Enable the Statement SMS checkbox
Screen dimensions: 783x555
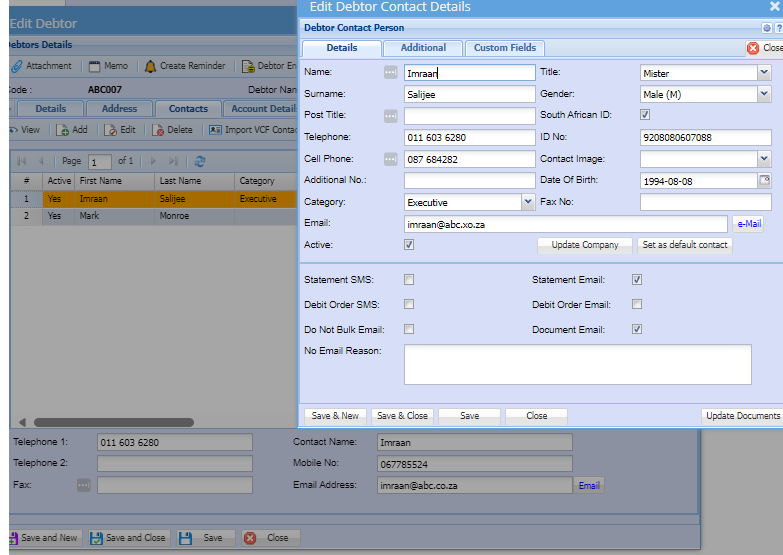pos(409,280)
